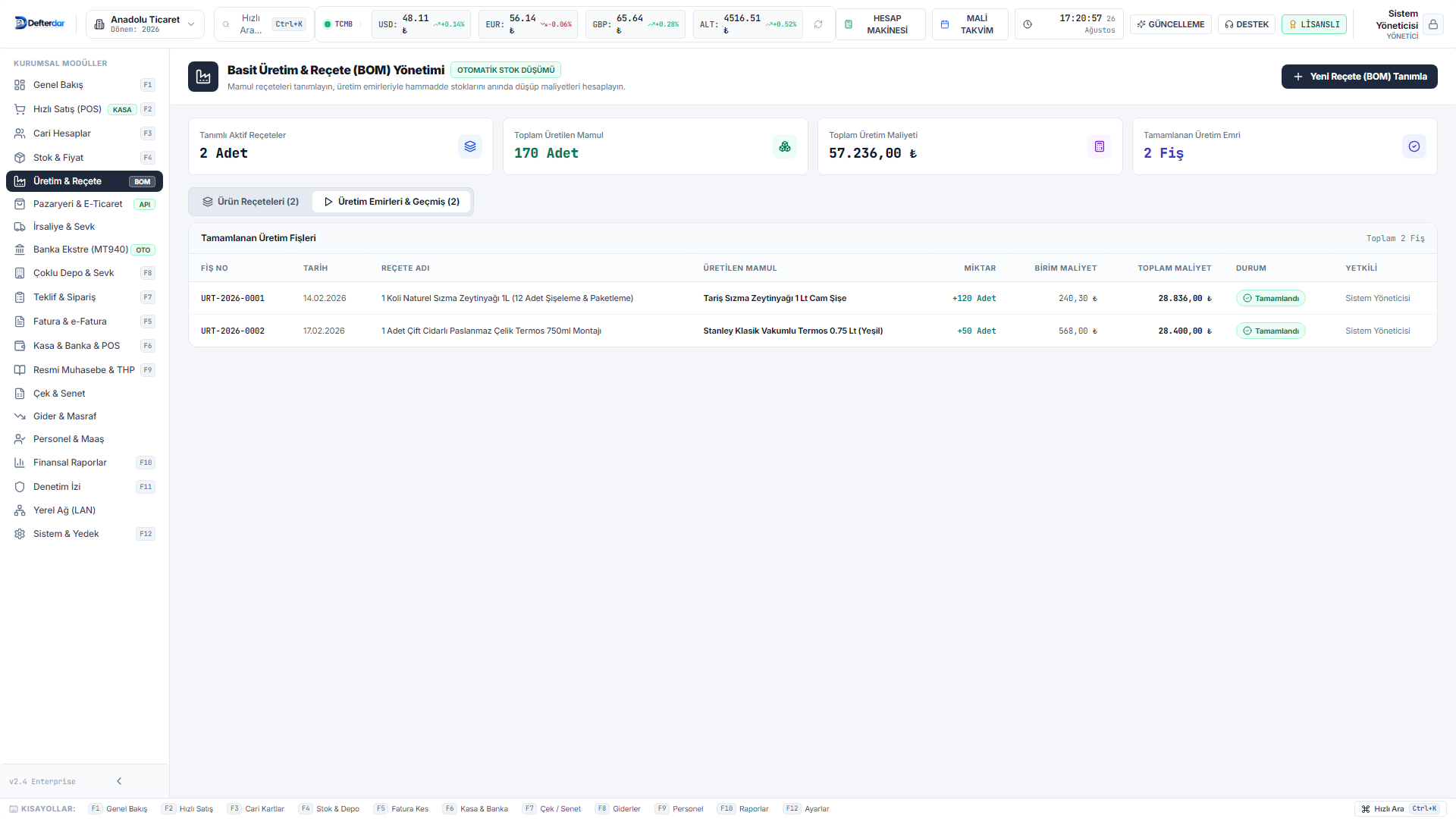1456x819 pixels.
Task: Click Stanley Klasik Vakumlu Termos product name
Action: click(792, 331)
